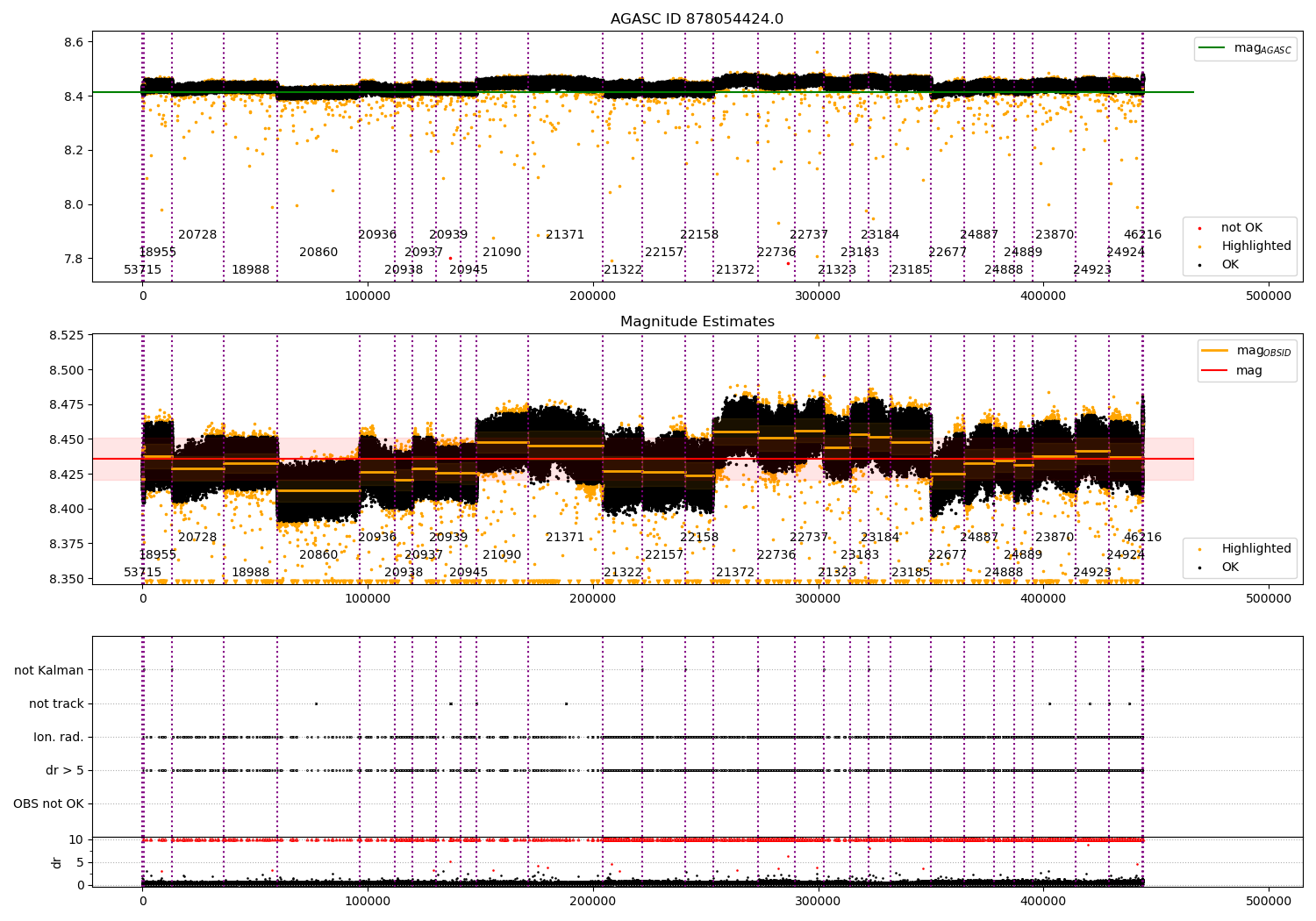
Task: Click the 7.8 y-axis tick label
Action: pyautogui.click(x=74, y=259)
